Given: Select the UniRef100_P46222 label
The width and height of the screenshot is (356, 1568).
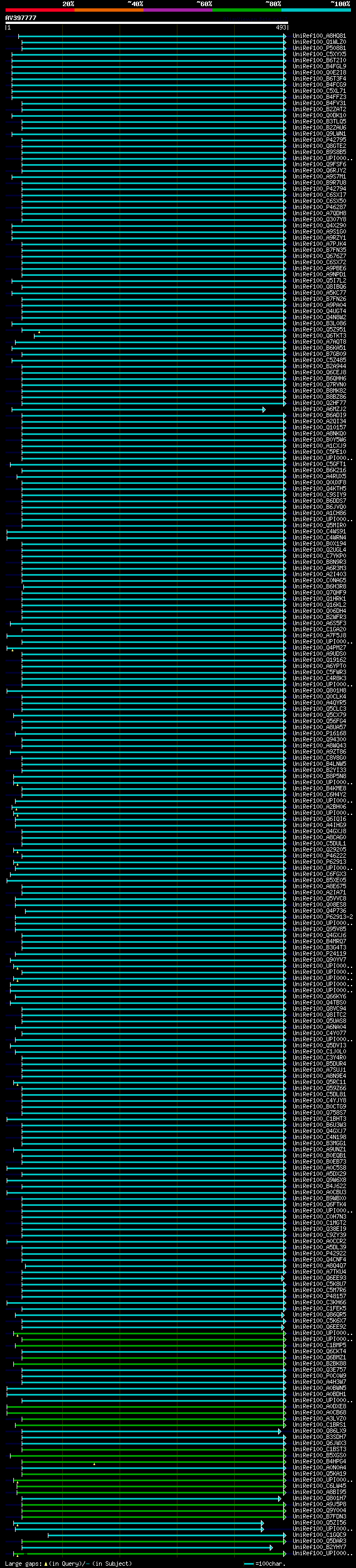Looking at the screenshot, I should [319, 856].
